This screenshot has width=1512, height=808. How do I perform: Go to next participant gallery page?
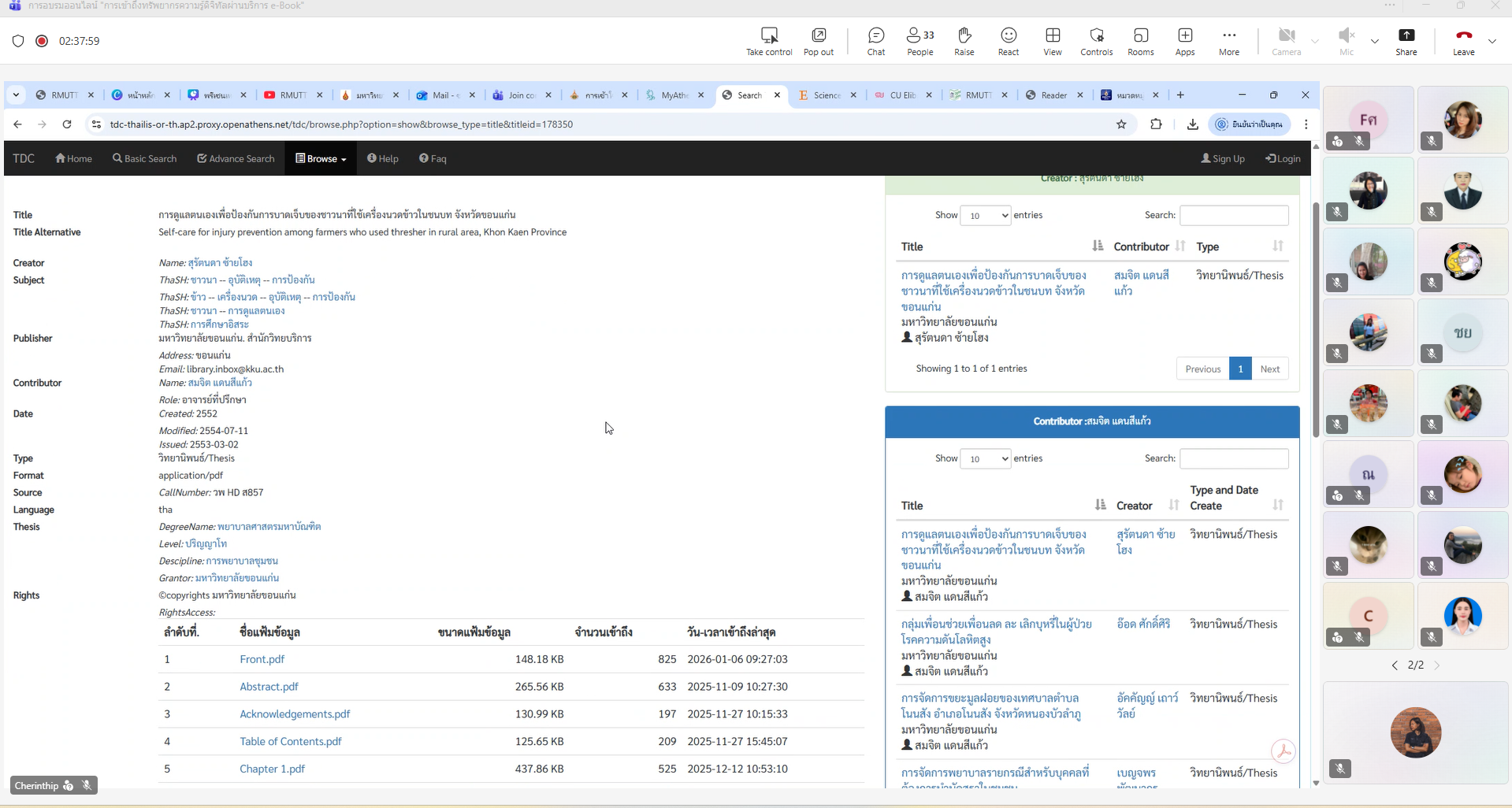[x=1436, y=665]
